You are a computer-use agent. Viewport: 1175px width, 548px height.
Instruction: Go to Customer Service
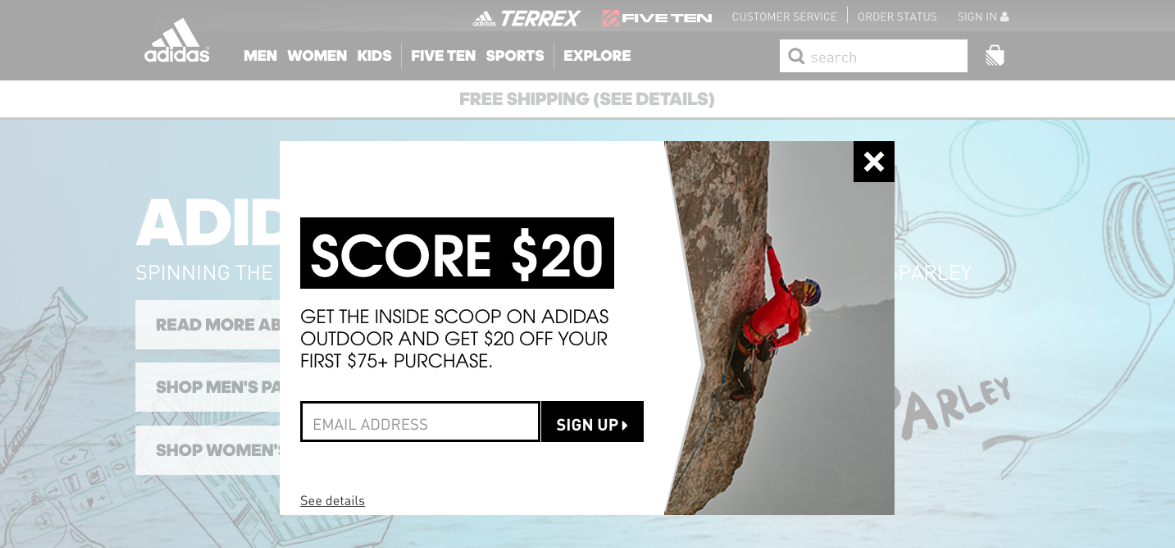click(785, 16)
